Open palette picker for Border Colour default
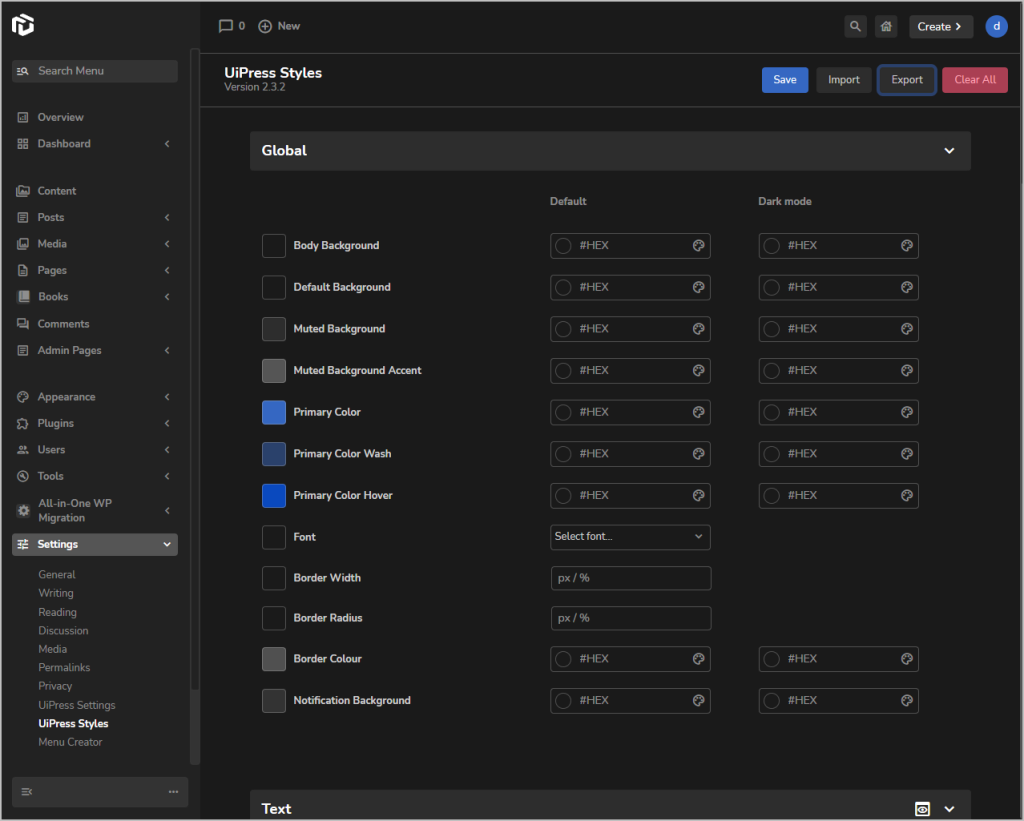 698,659
